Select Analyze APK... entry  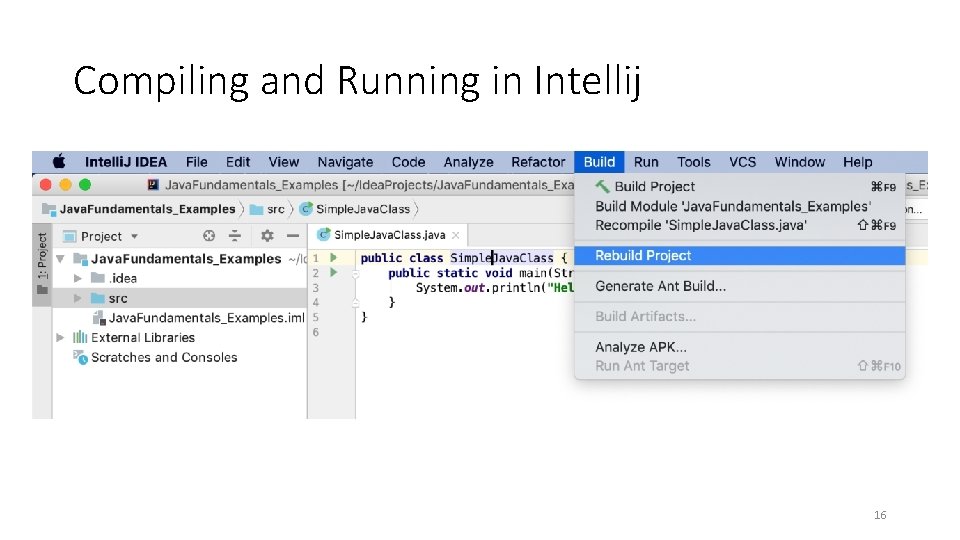(740, 347)
